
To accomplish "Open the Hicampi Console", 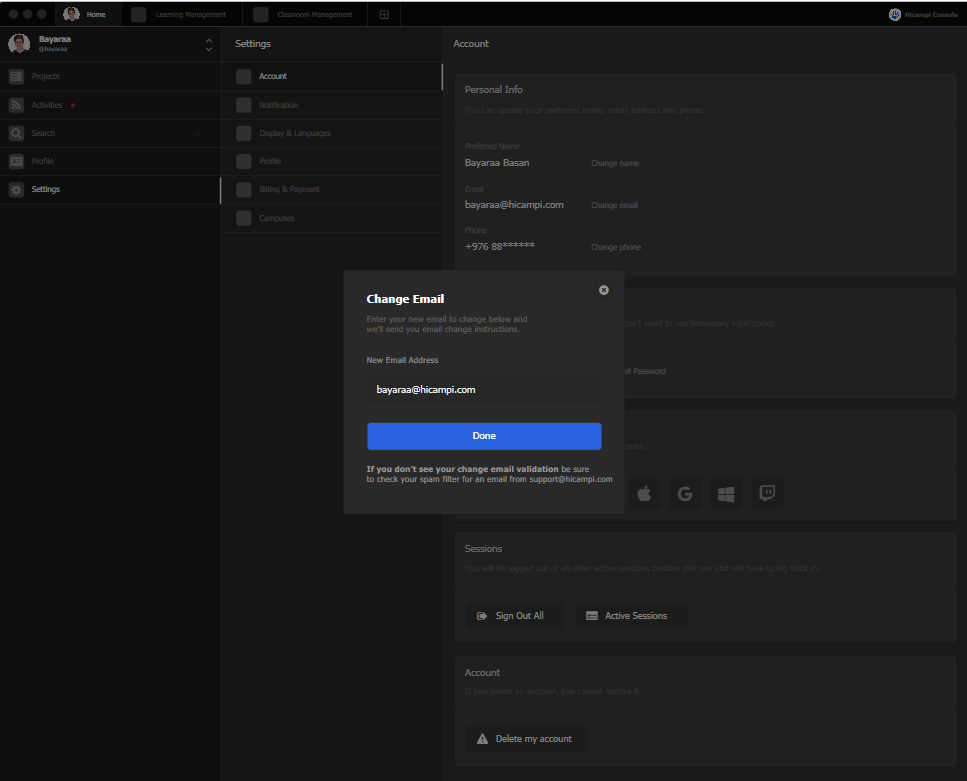I will pyautogui.click(x=921, y=14).
